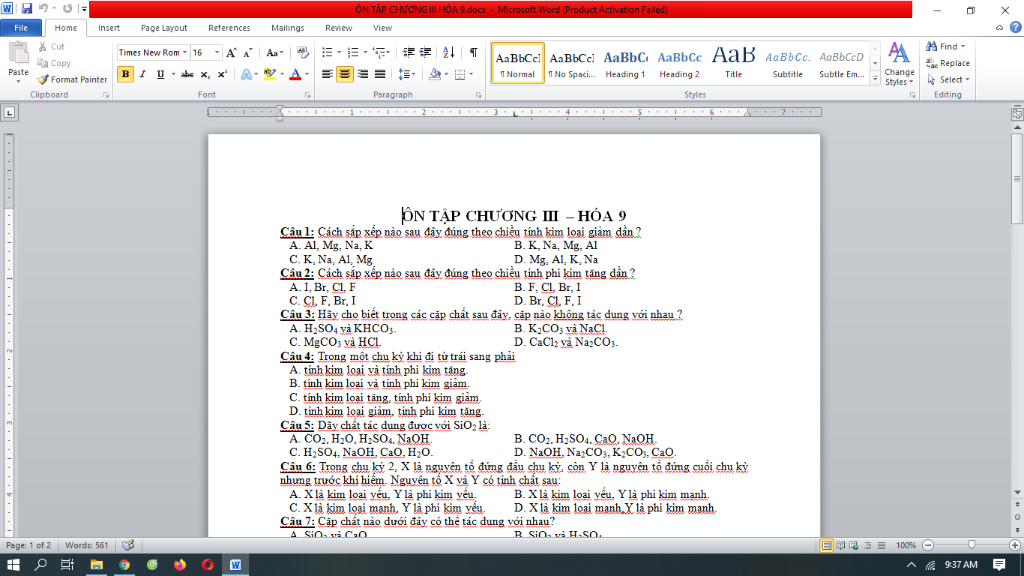
Task: Open the File tab
Action: [21, 28]
